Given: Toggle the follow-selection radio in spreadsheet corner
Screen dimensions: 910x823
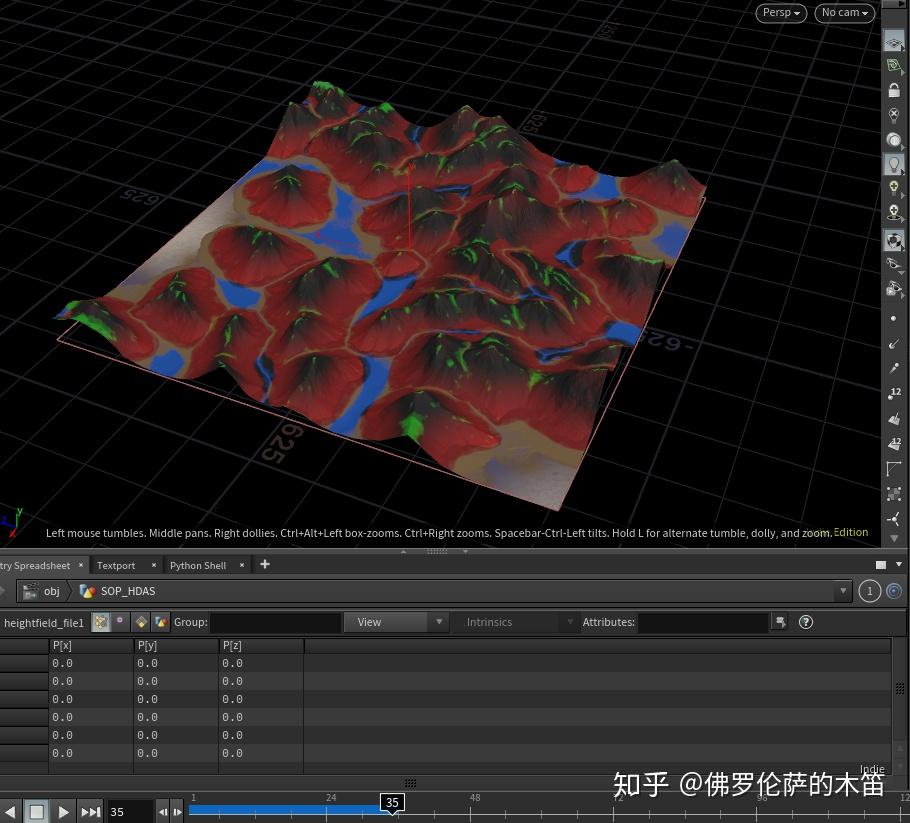Looking at the screenshot, I should 893,591.
